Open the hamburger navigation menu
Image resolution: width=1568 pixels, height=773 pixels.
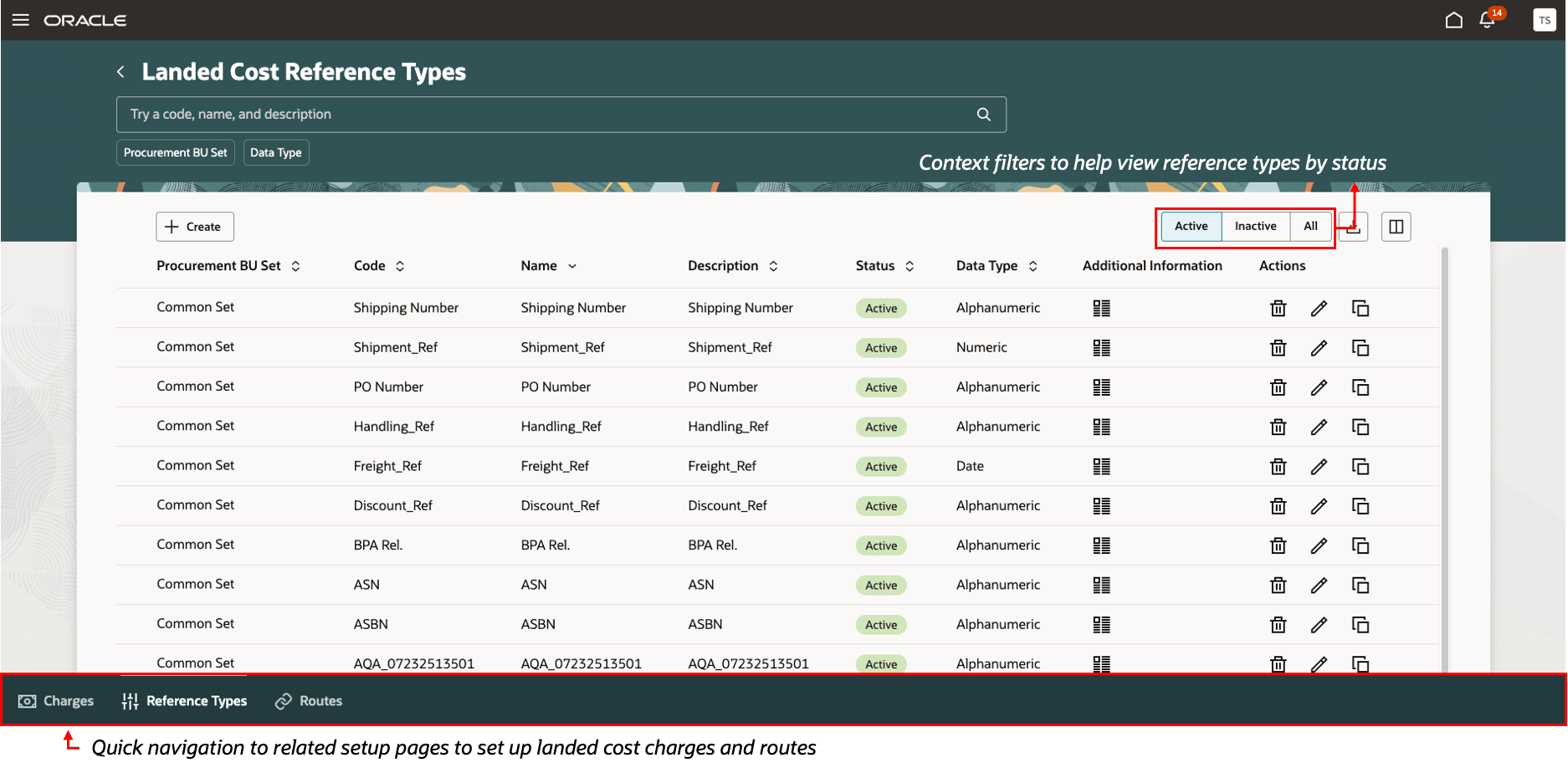coord(21,20)
